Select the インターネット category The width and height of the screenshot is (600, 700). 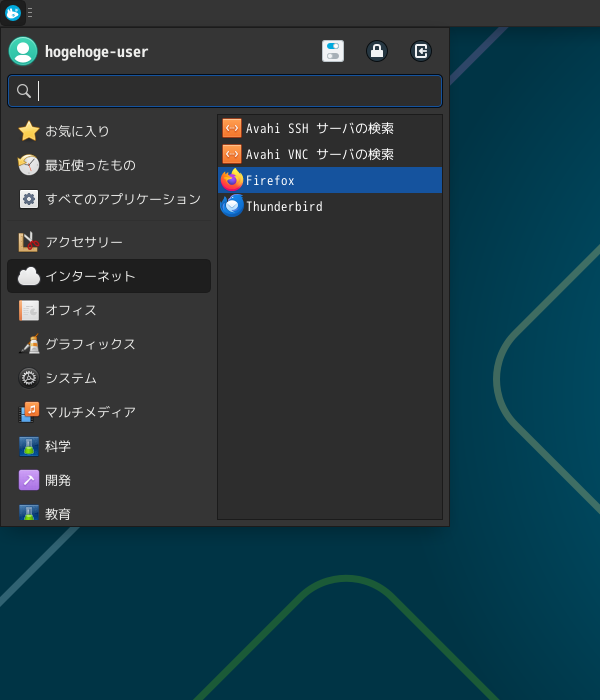point(109,276)
